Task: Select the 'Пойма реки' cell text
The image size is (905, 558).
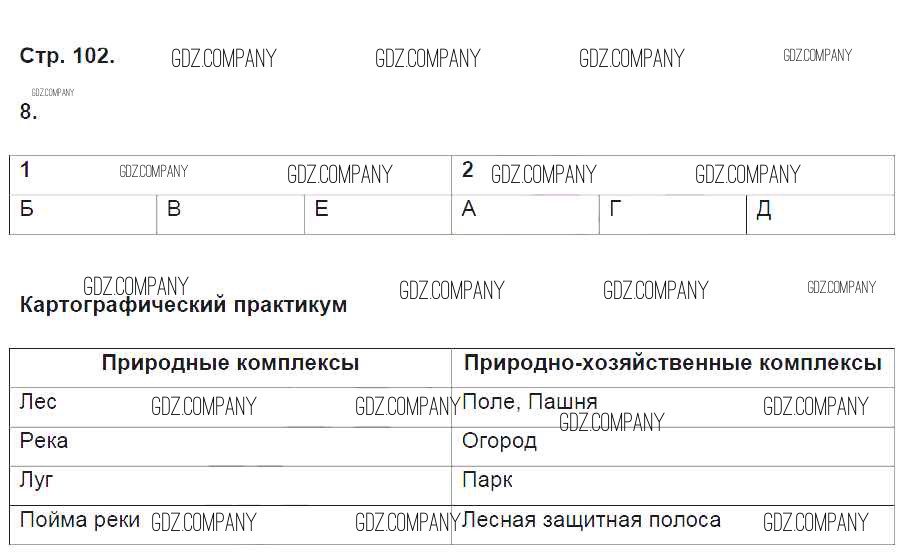Action: [80, 520]
